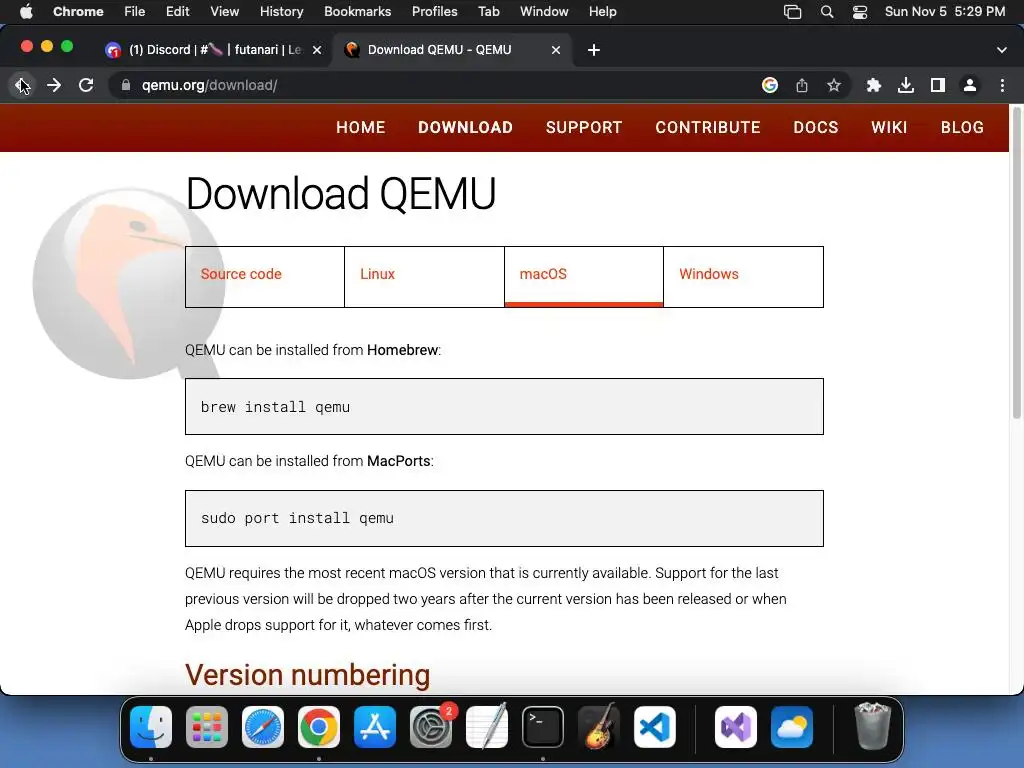Open Safari from the Dock

pos(263,727)
